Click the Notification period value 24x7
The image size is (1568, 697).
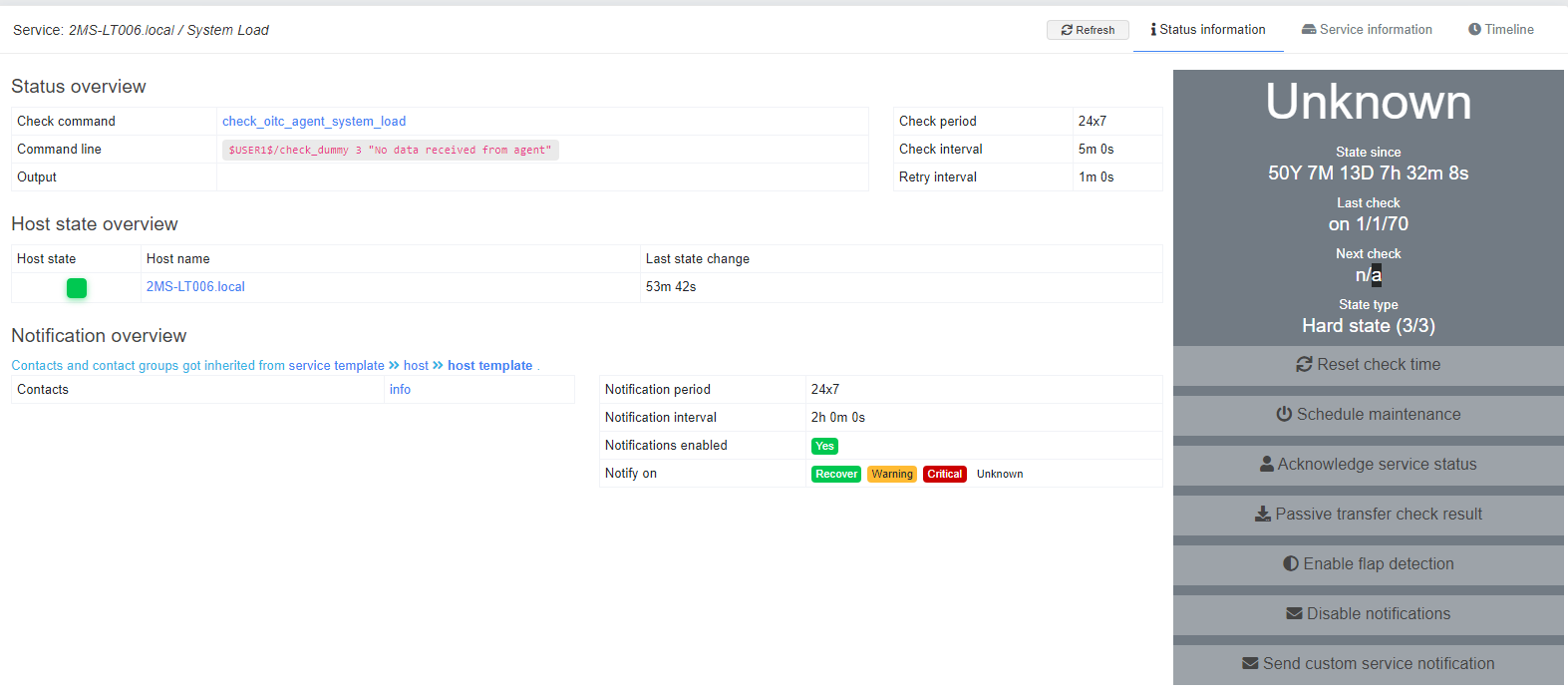[825, 390]
